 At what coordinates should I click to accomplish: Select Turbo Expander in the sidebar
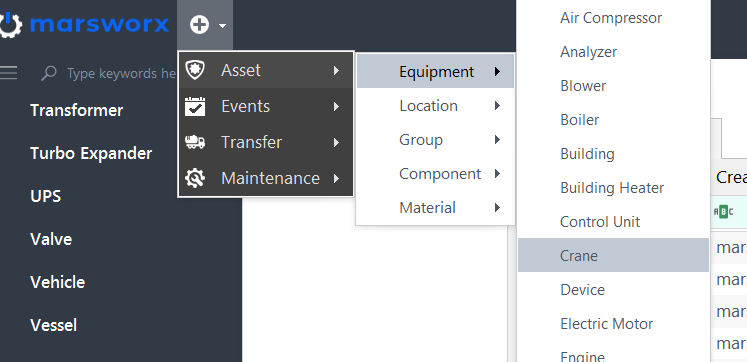[x=91, y=153]
